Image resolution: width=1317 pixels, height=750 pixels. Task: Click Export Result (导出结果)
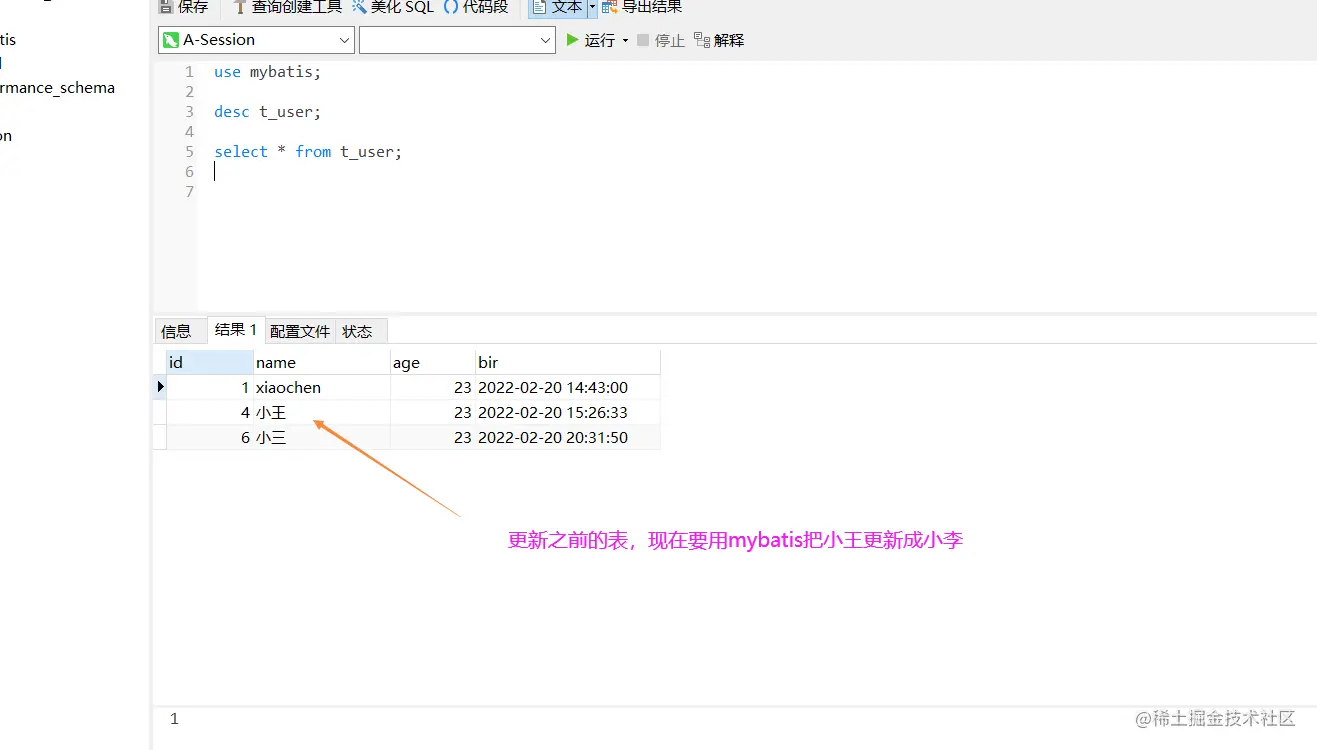642,7
